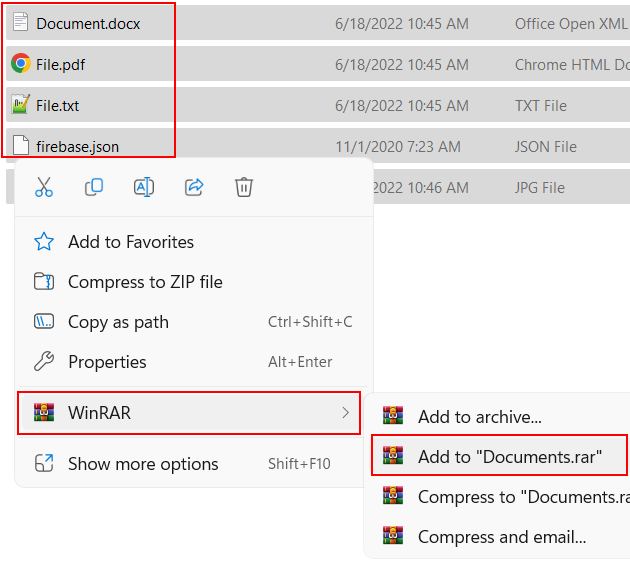
Task: Click the Cut scissors icon
Action: tap(44, 187)
